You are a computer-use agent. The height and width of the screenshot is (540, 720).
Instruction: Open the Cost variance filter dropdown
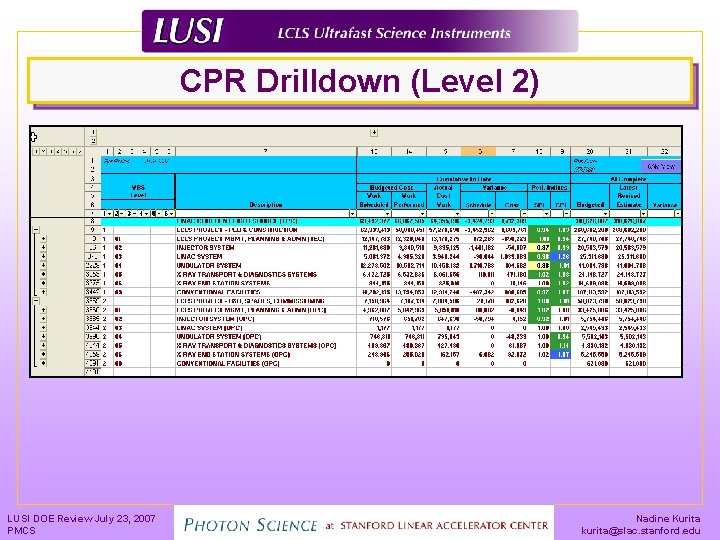point(523,214)
